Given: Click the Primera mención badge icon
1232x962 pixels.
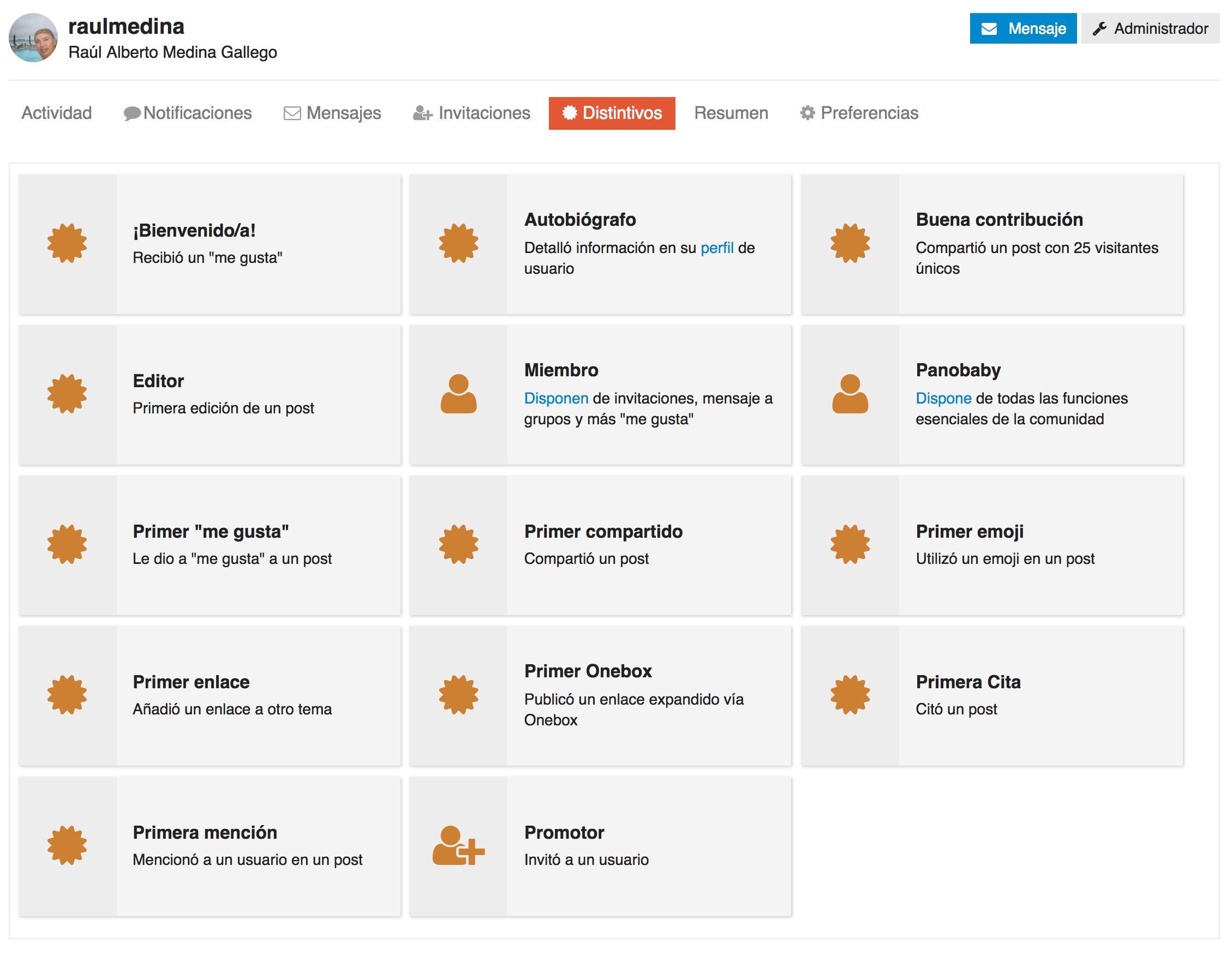Looking at the screenshot, I should click(67, 845).
